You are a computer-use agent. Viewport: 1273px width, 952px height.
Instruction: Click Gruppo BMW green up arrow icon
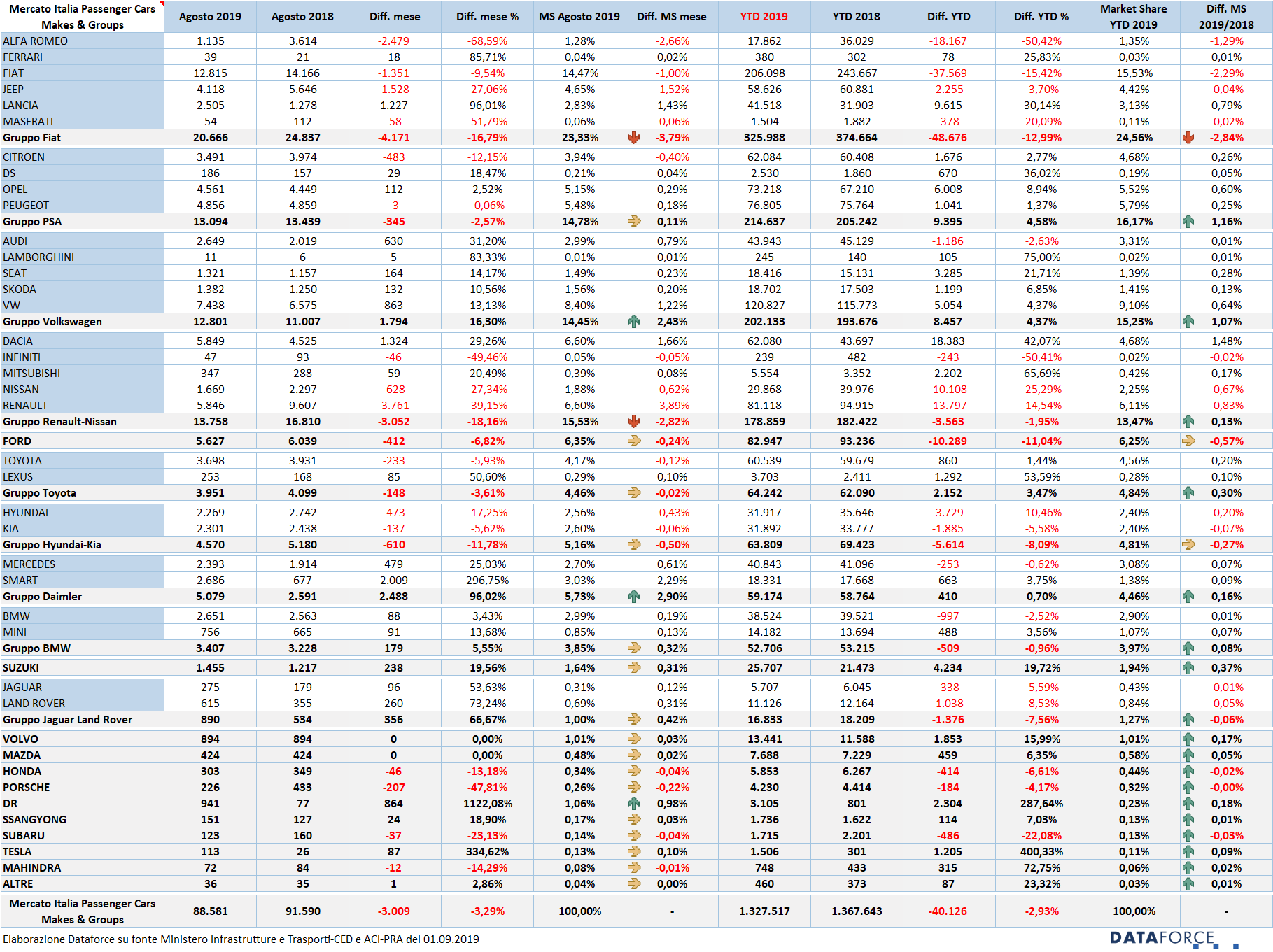(1188, 648)
